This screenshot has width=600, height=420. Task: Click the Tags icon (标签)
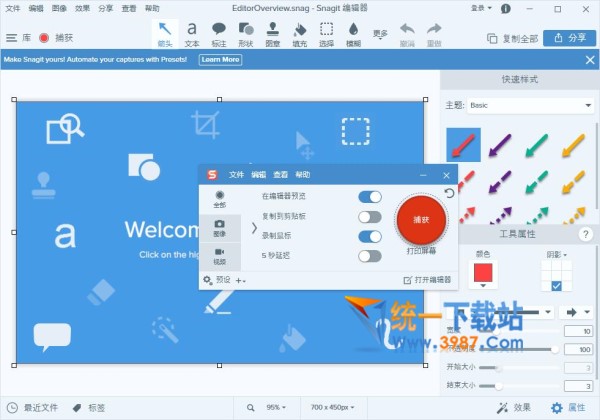(x=77, y=408)
